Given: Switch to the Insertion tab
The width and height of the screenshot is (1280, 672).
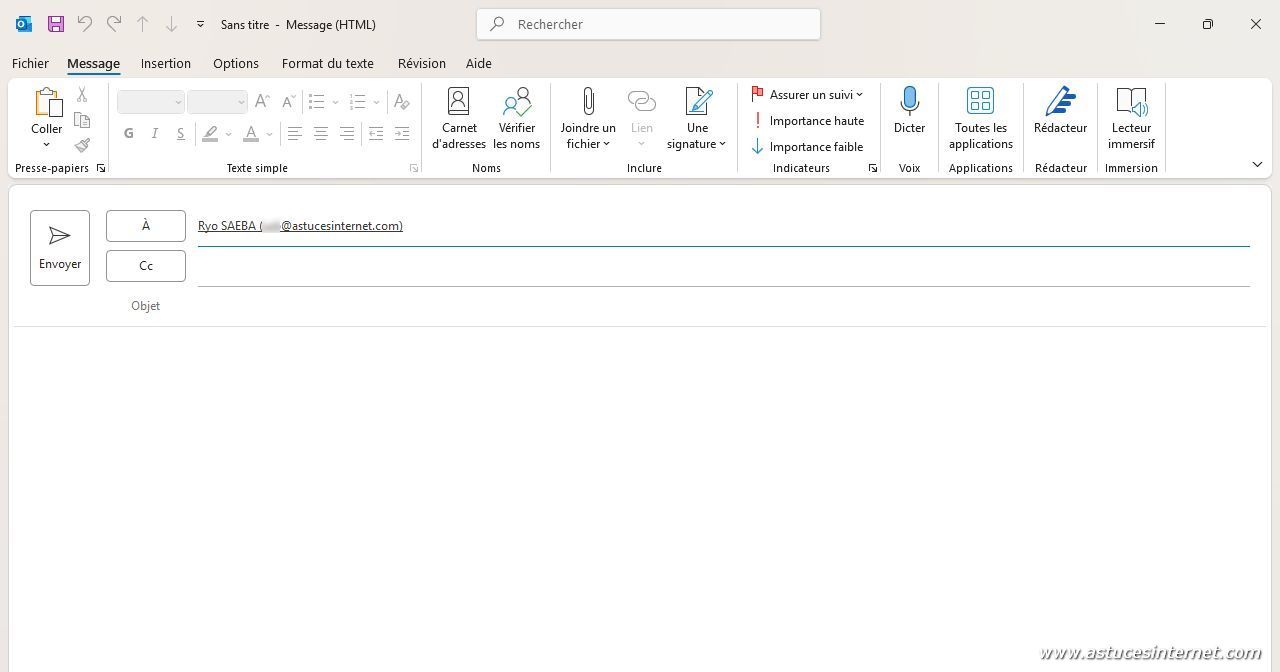Looking at the screenshot, I should [165, 63].
